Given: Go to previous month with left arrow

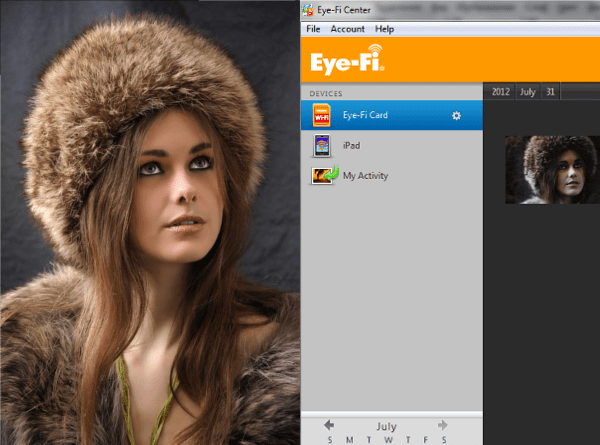Looking at the screenshot, I should [329, 425].
